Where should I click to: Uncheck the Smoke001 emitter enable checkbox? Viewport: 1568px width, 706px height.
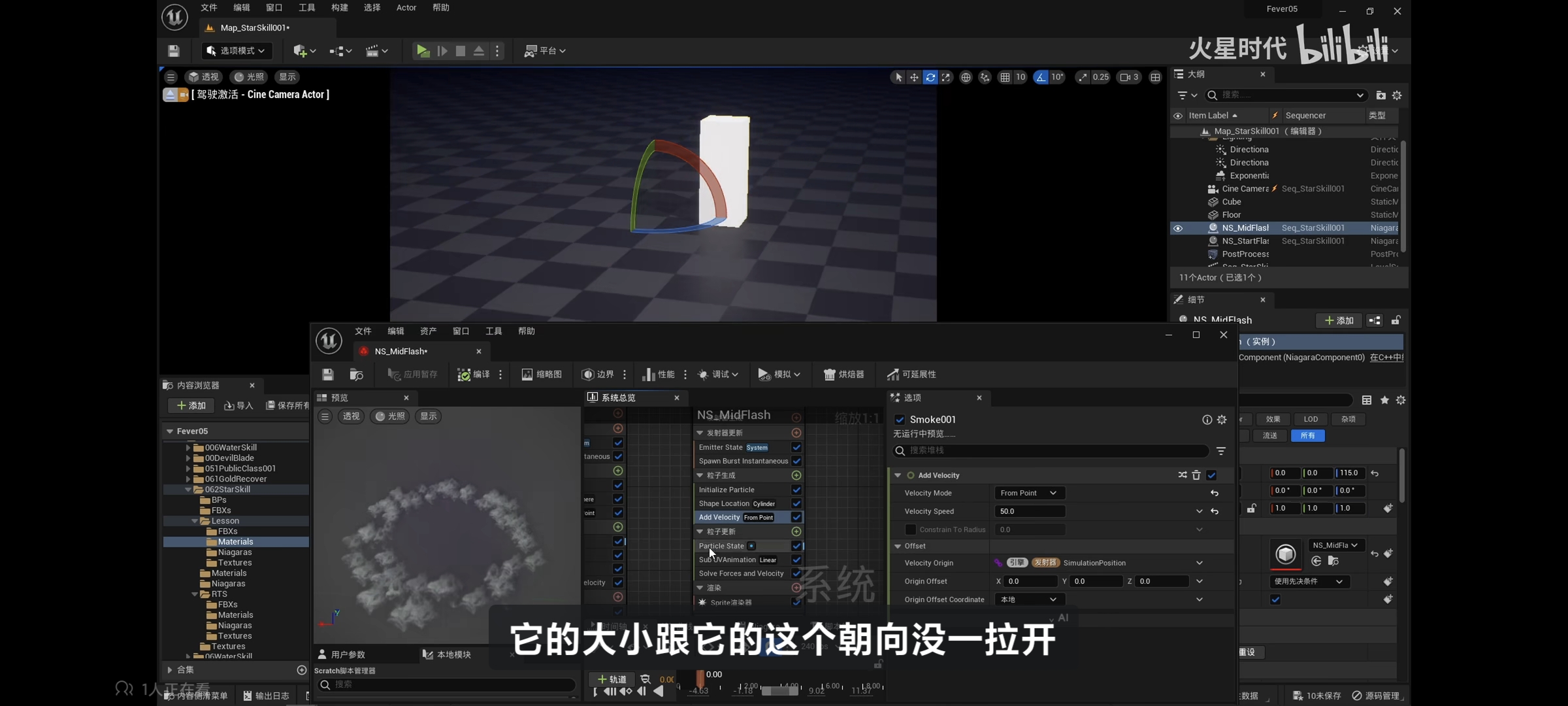click(x=900, y=420)
